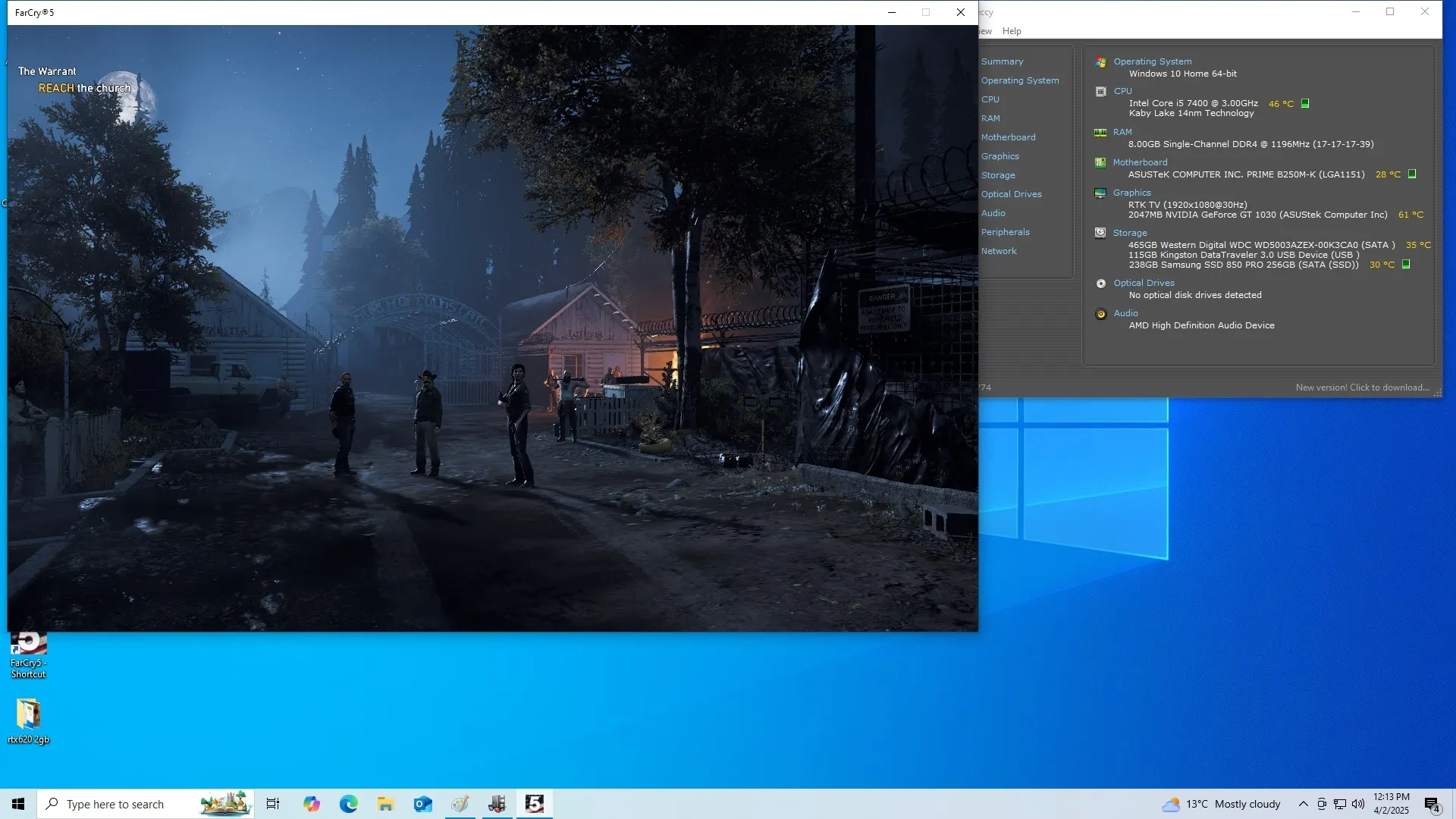1456x819 pixels.
Task: Open the network status tray icon
Action: click(1340, 804)
